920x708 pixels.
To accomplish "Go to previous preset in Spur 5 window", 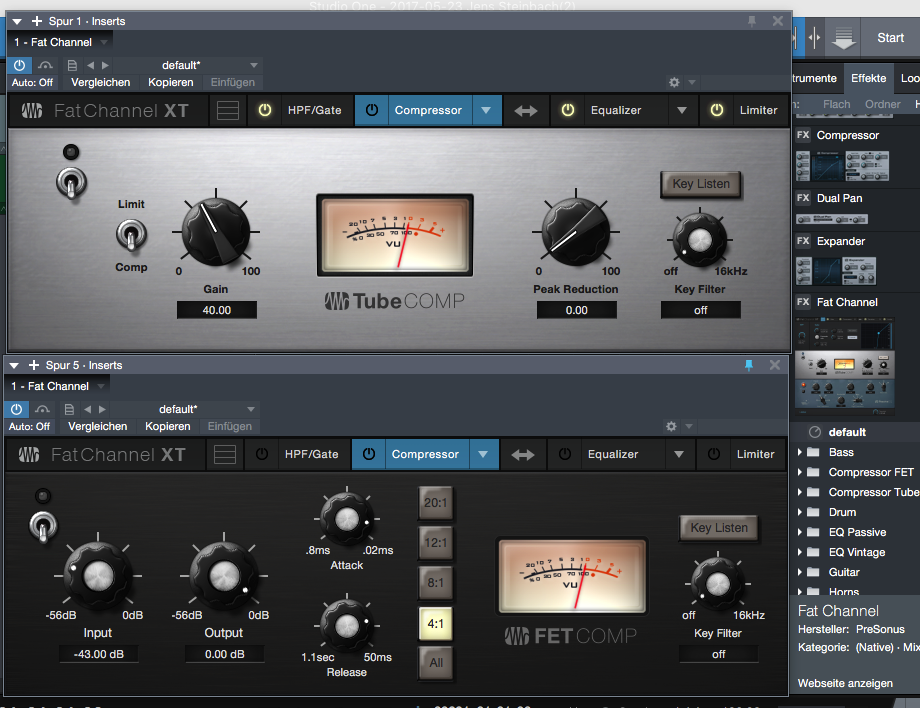I will coord(87,409).
